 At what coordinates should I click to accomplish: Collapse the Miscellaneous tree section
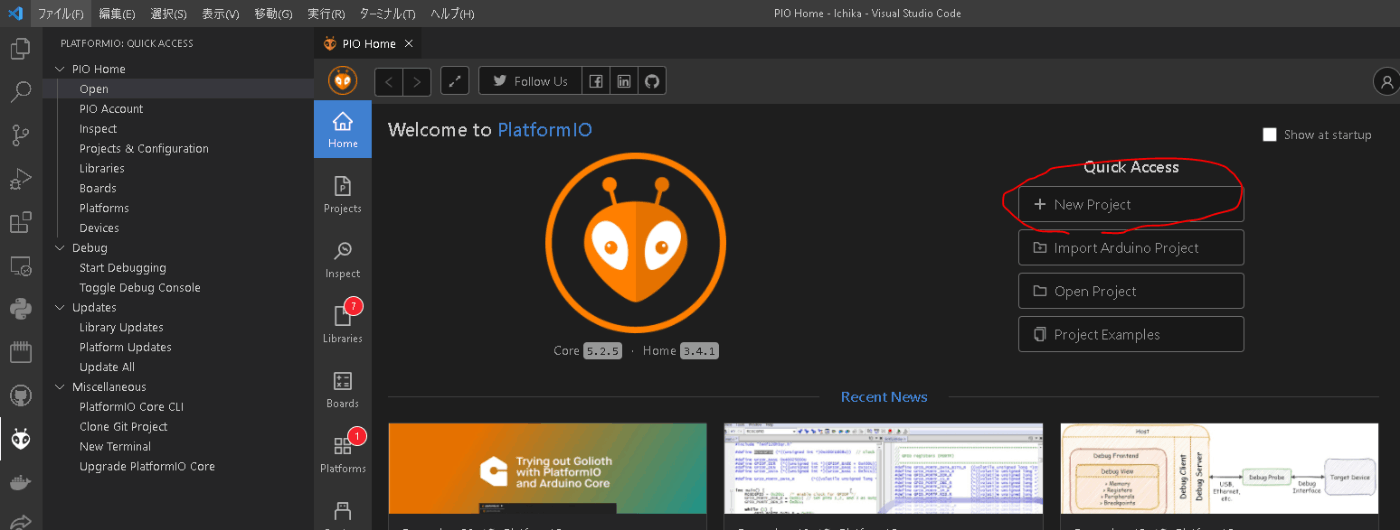pos(60,387)
